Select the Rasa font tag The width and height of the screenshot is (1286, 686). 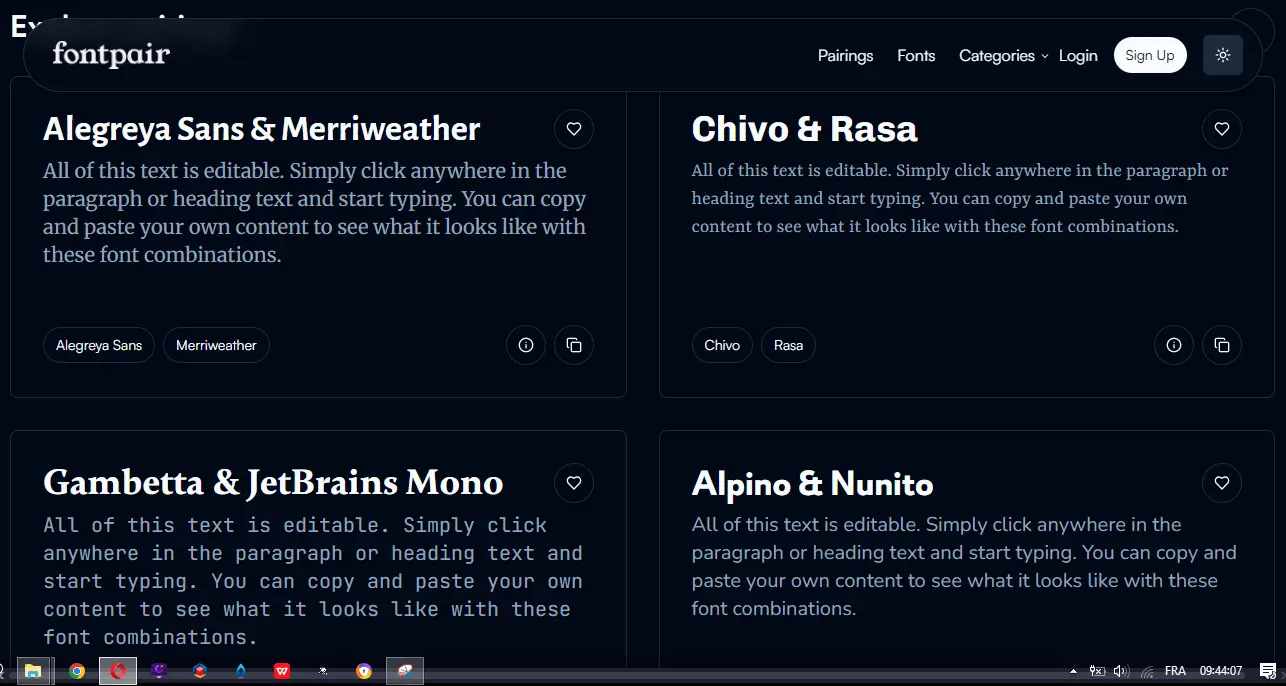point(788,345)
